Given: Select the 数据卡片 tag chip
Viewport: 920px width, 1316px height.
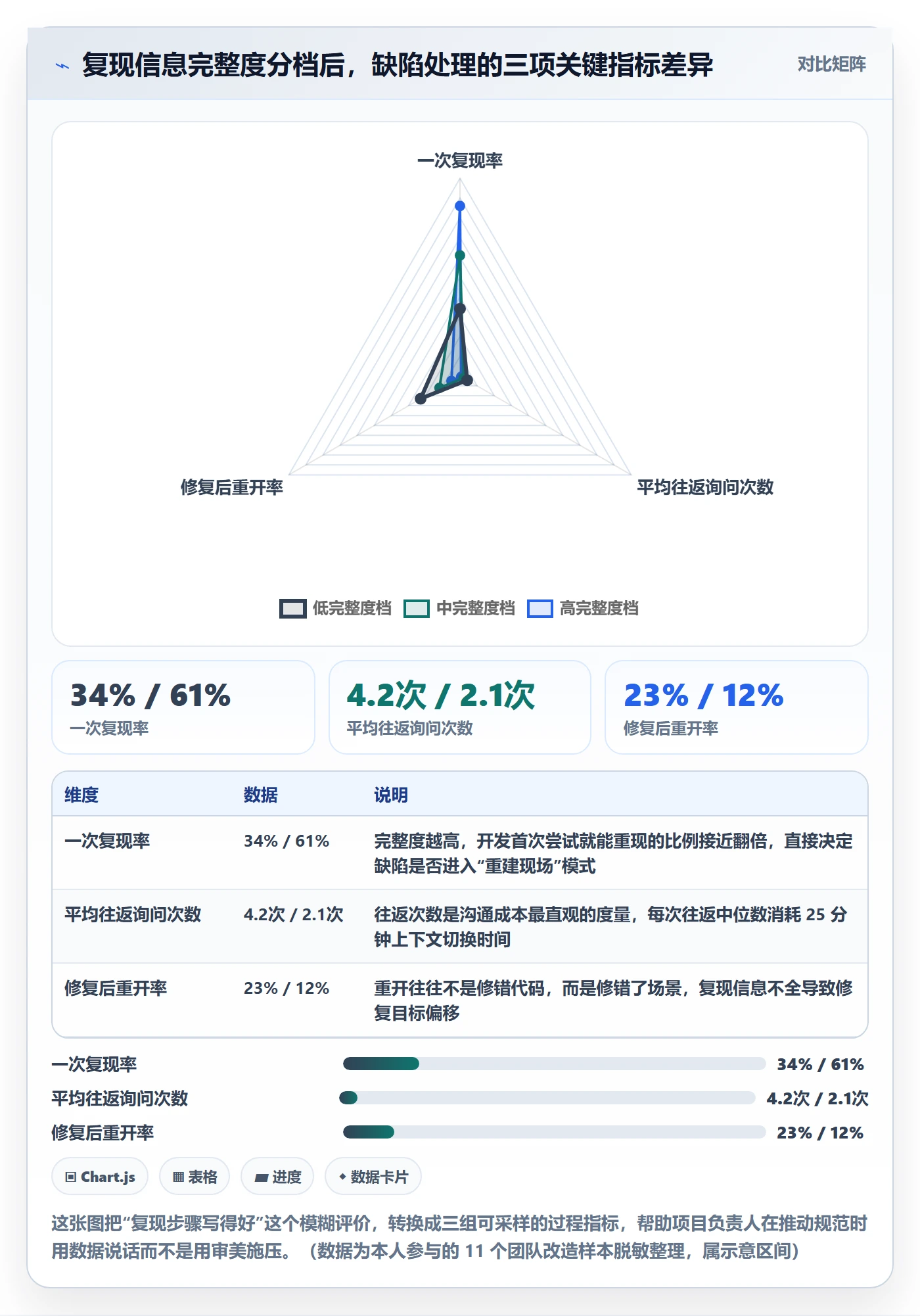Looking at the screenshot, I should coord(373,1177).
